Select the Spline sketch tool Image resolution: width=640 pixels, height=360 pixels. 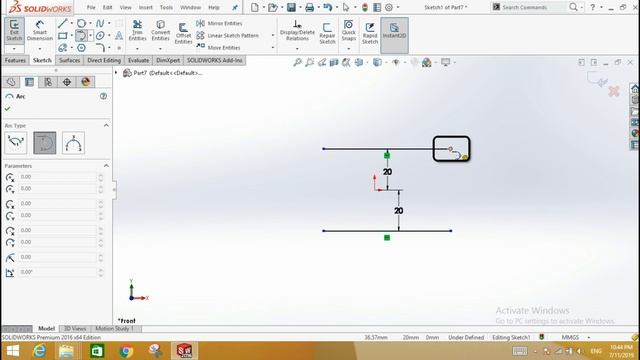[100, 24]
